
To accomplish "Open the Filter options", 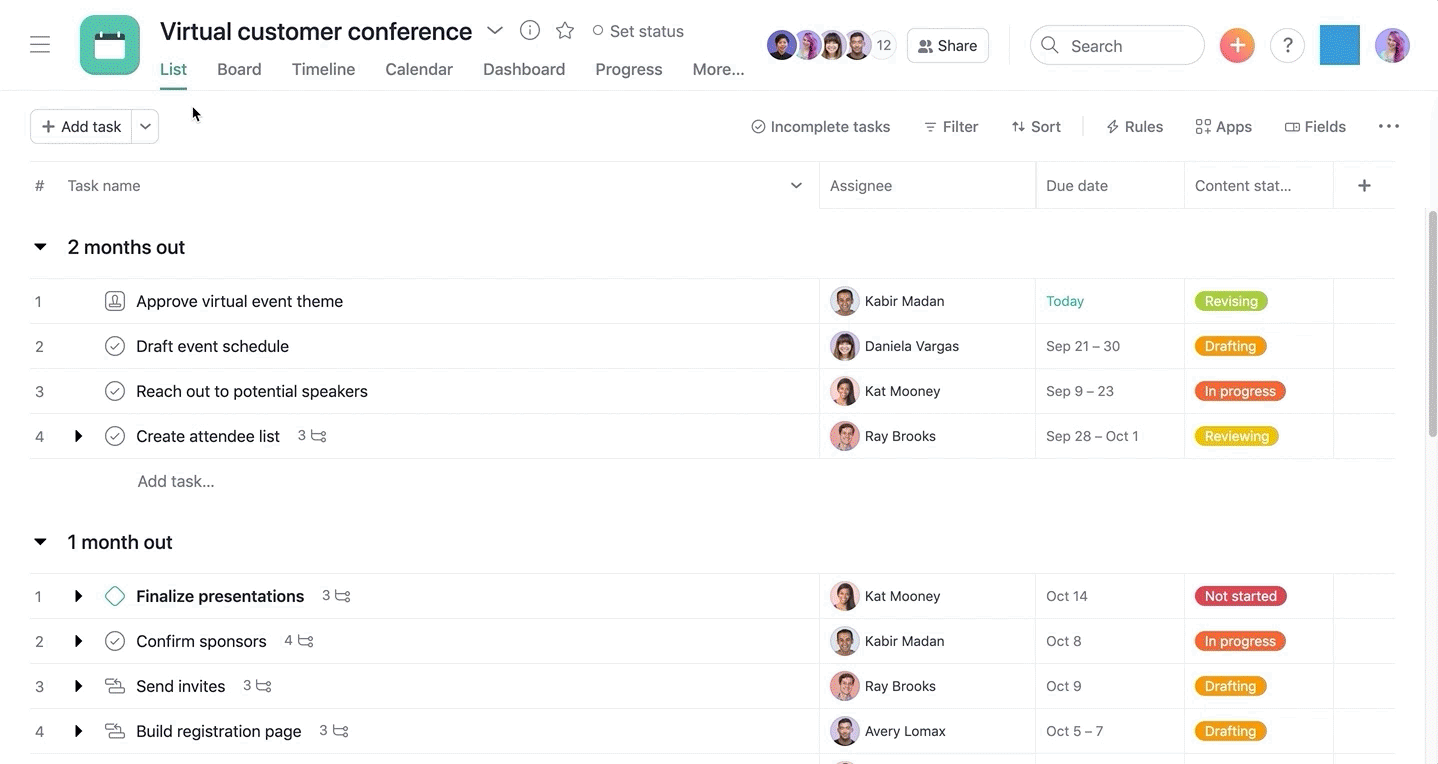I will (950, 127).
